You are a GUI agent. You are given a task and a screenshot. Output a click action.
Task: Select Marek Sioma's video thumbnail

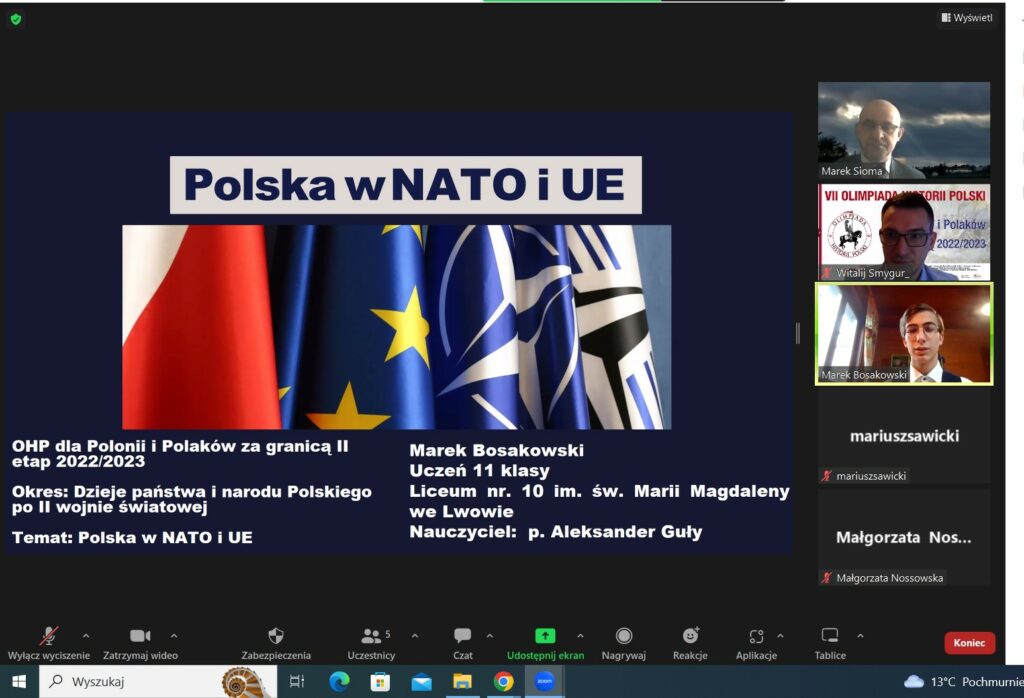click(x=904, y=130)
